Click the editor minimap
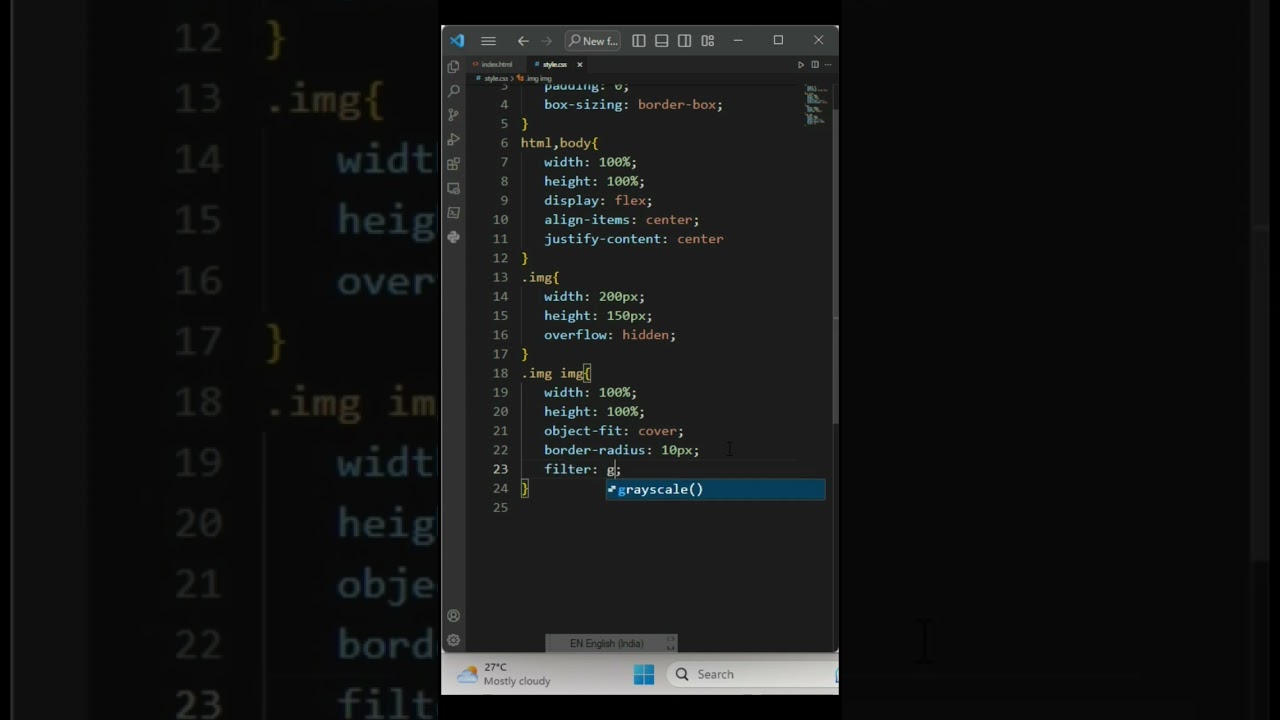The image size is (1280, 720). pyautogui.click(x=816, y=104)
